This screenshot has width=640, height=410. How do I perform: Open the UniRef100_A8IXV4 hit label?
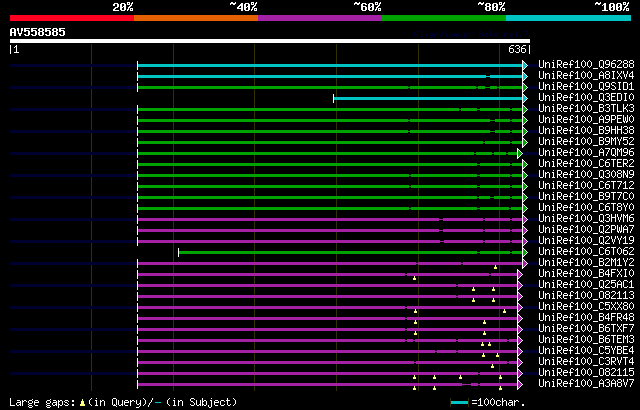586,75
